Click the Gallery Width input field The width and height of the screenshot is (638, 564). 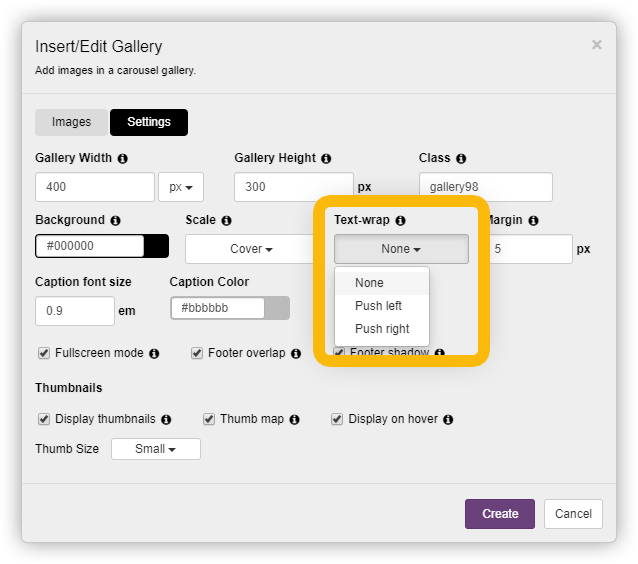[95, 187]
